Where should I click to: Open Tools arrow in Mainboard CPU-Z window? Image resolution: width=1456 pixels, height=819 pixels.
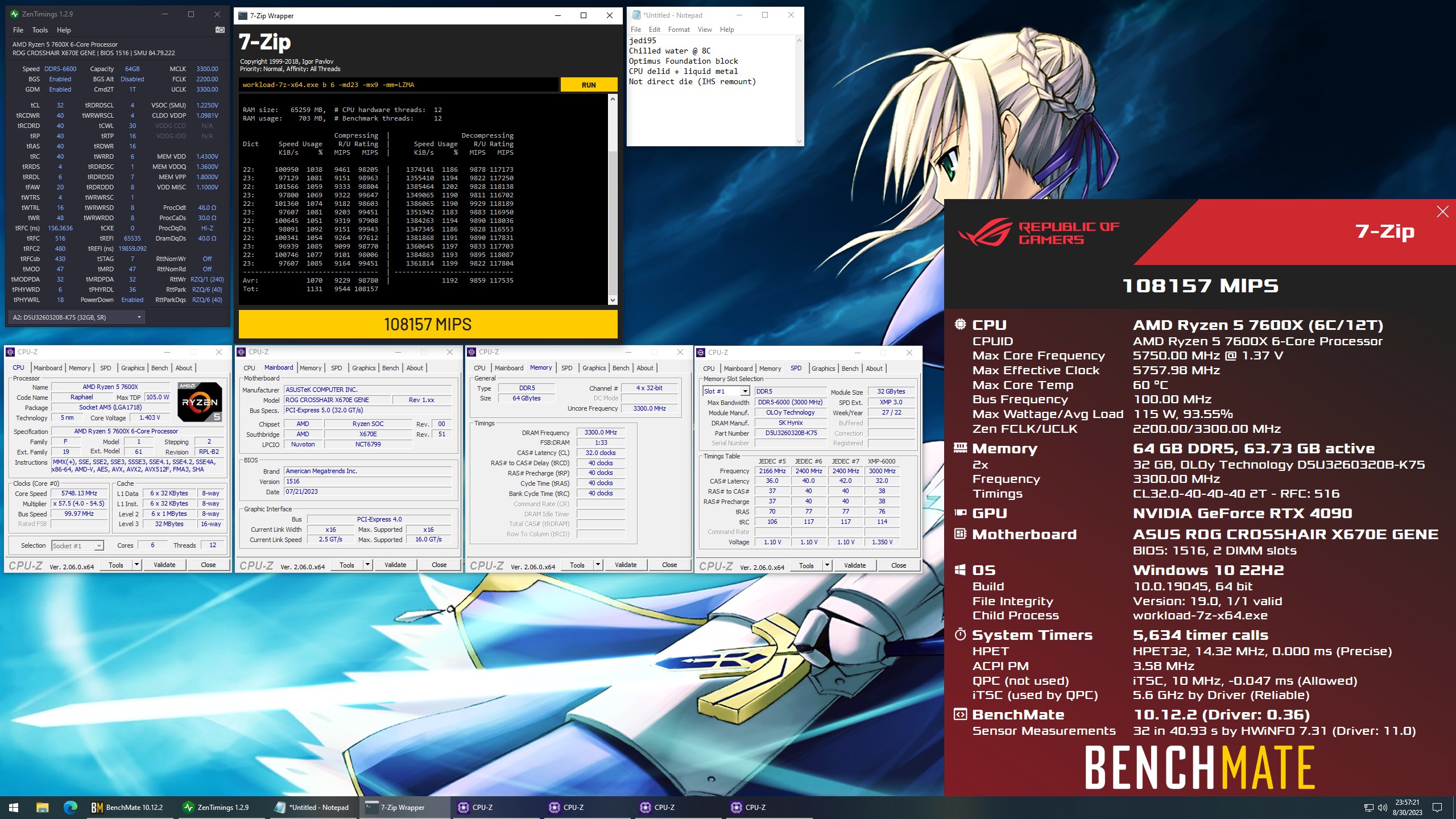(367, 565)
